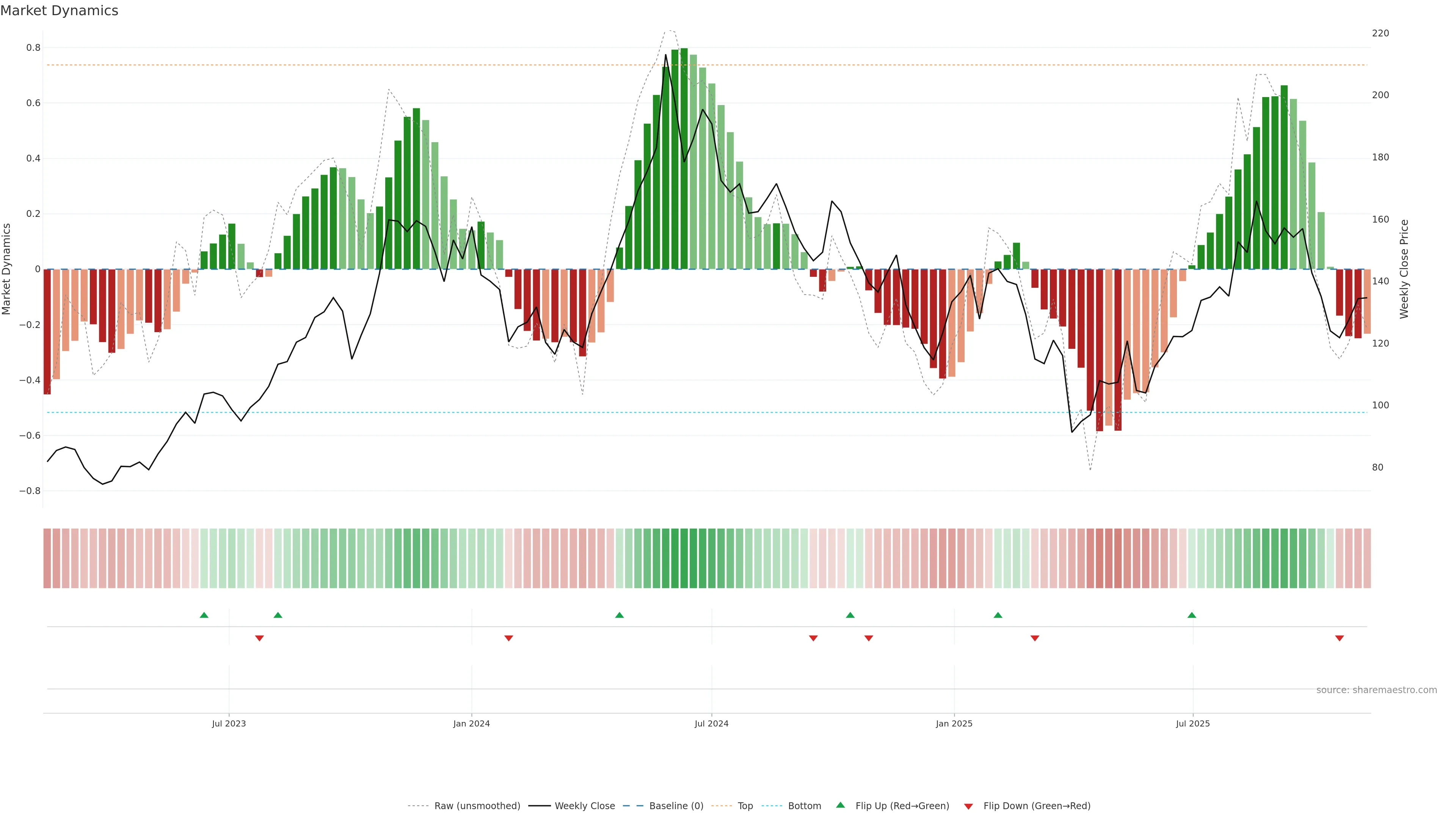
Task: Toggle the Bottom threshold legend entry
Action: pyautogui.click(x=804, y=806)
